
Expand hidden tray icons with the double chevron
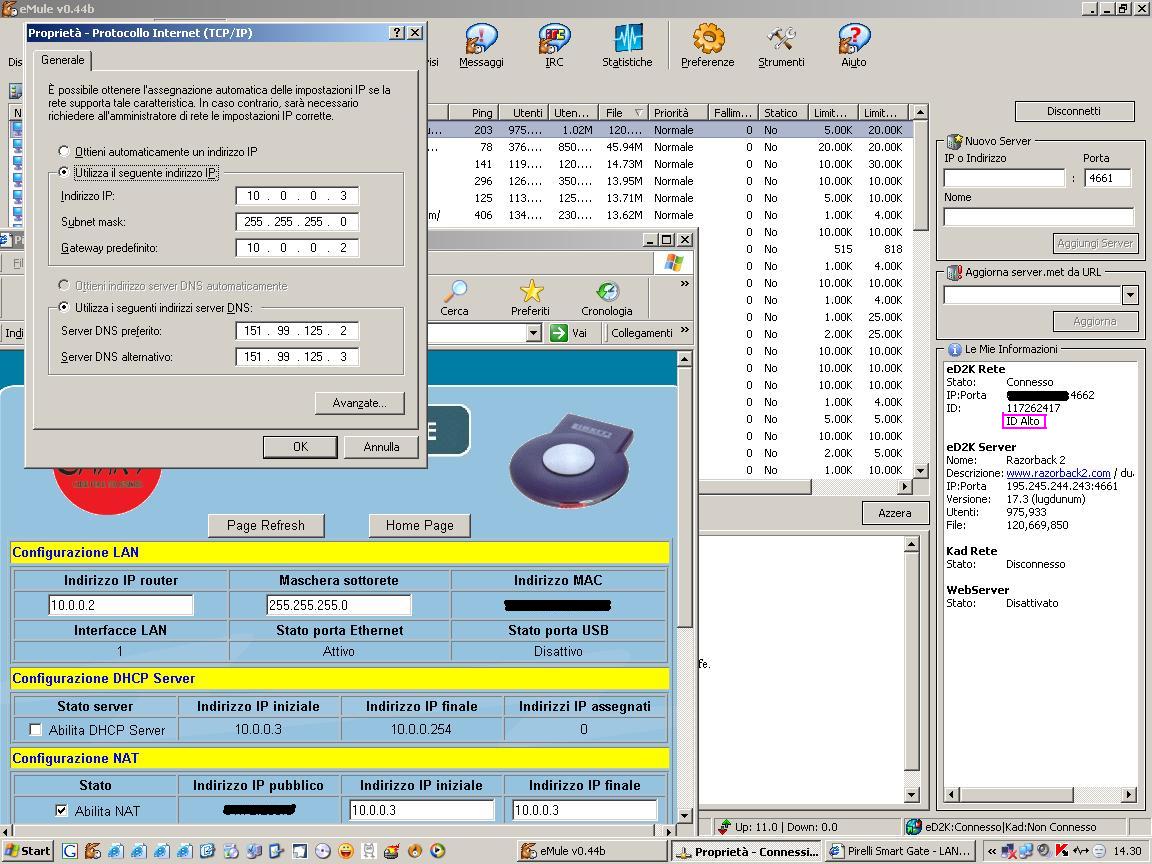click(992, 851)
